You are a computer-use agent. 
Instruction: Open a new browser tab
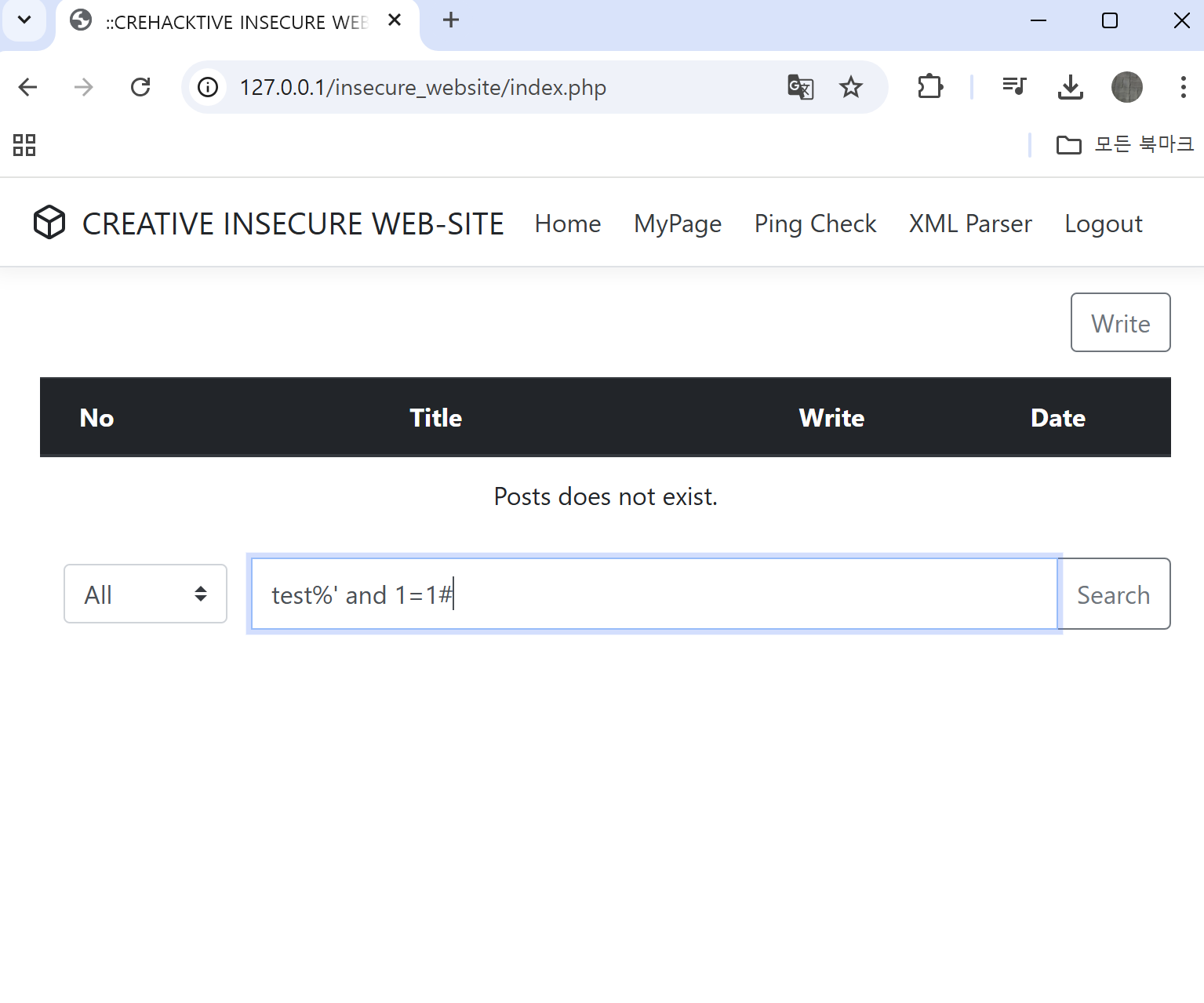(451, 20)
